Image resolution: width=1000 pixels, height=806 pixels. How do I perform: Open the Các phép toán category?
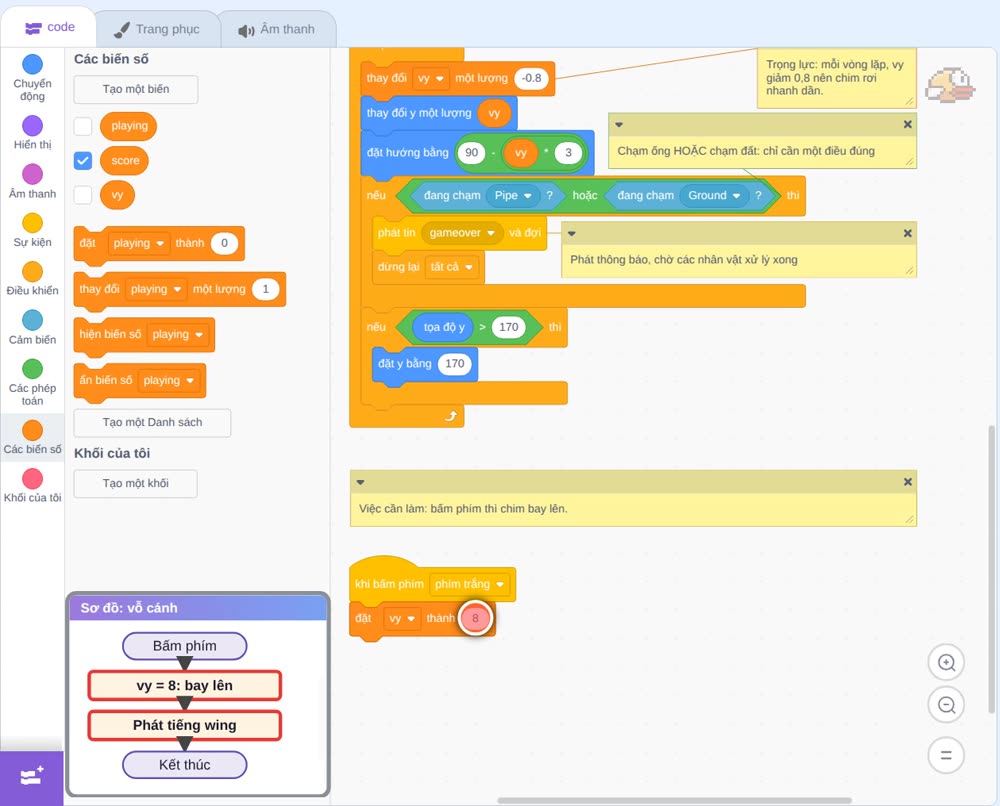[32, 383]
